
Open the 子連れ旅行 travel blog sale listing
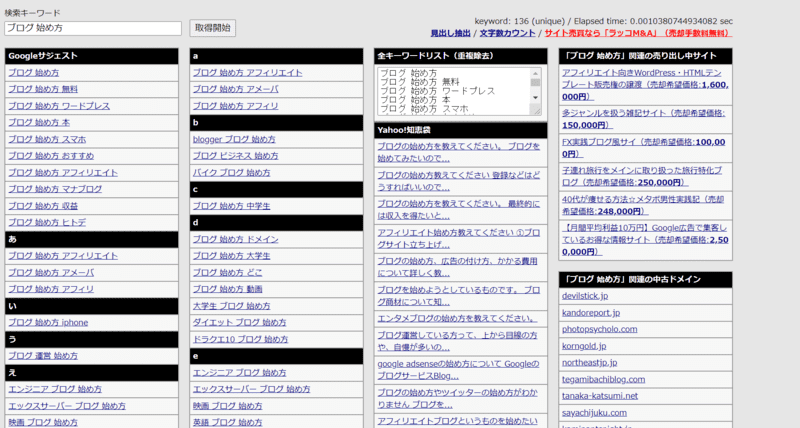click(x=642, y=176)
